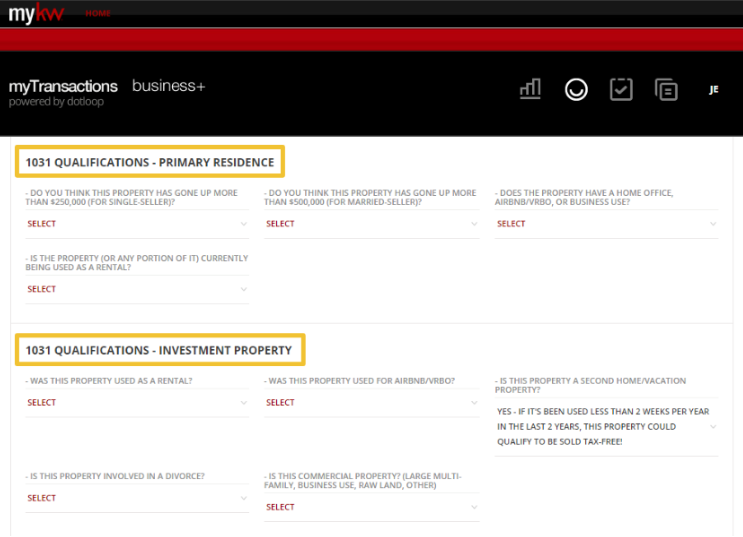Open currently being used as rental dropdown
Viewport: 743px width, 537px height.
137,289
